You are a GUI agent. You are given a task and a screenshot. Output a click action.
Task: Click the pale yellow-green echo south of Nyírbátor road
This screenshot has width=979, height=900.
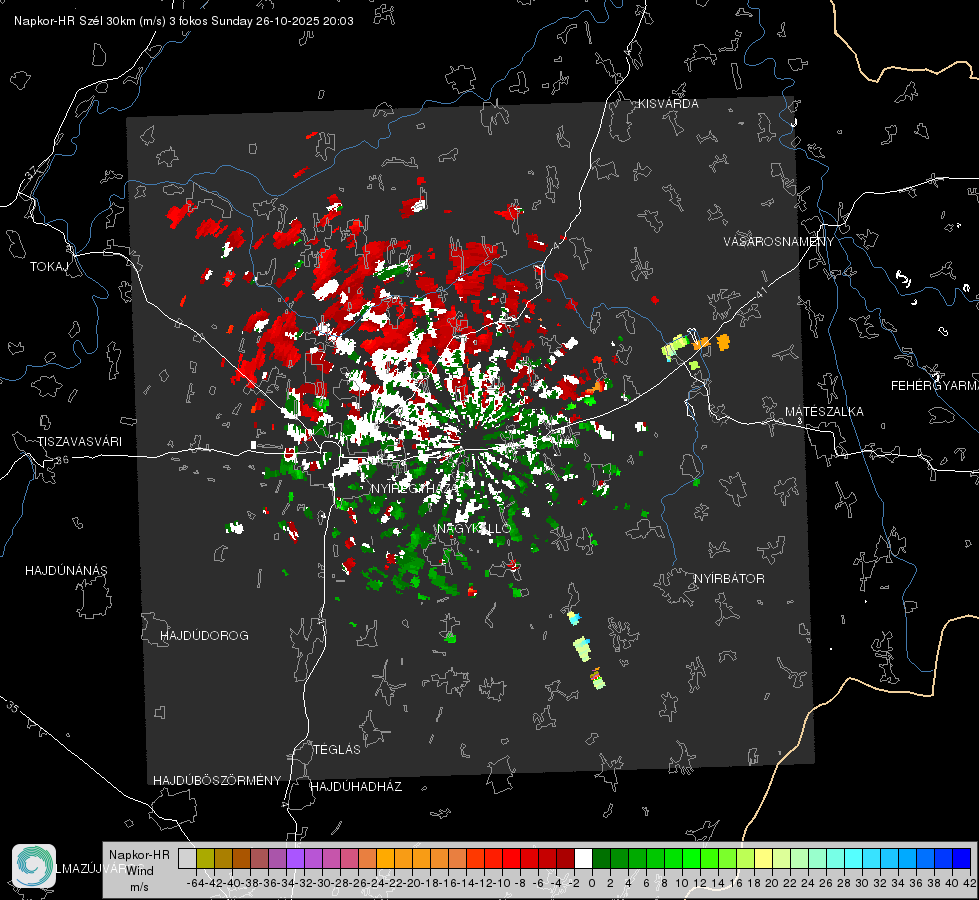tap(583, 650)
